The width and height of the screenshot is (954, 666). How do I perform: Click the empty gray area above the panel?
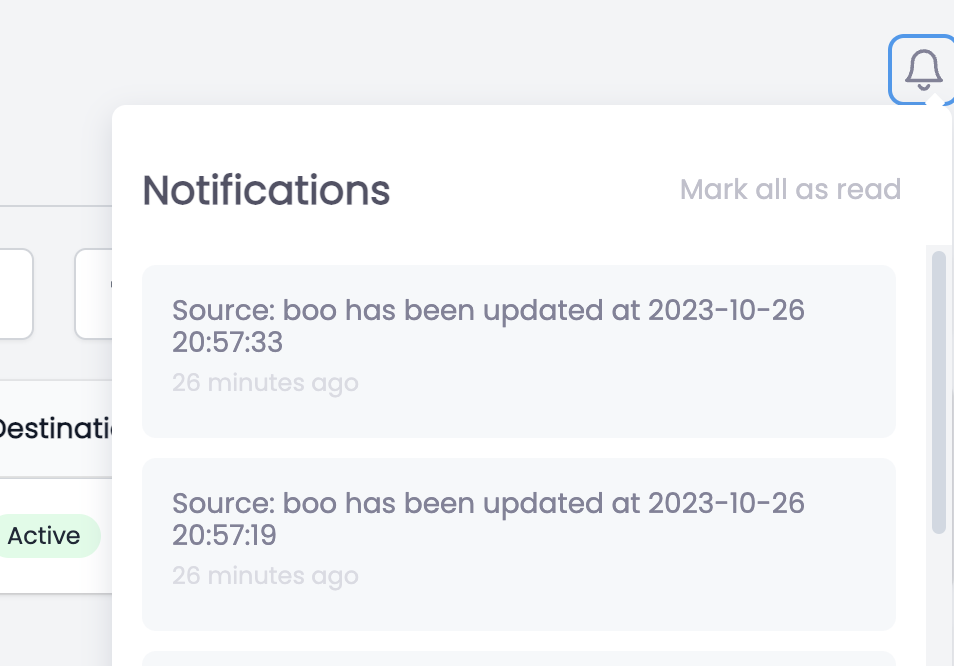pyautogui.click(x=438, y=52)
